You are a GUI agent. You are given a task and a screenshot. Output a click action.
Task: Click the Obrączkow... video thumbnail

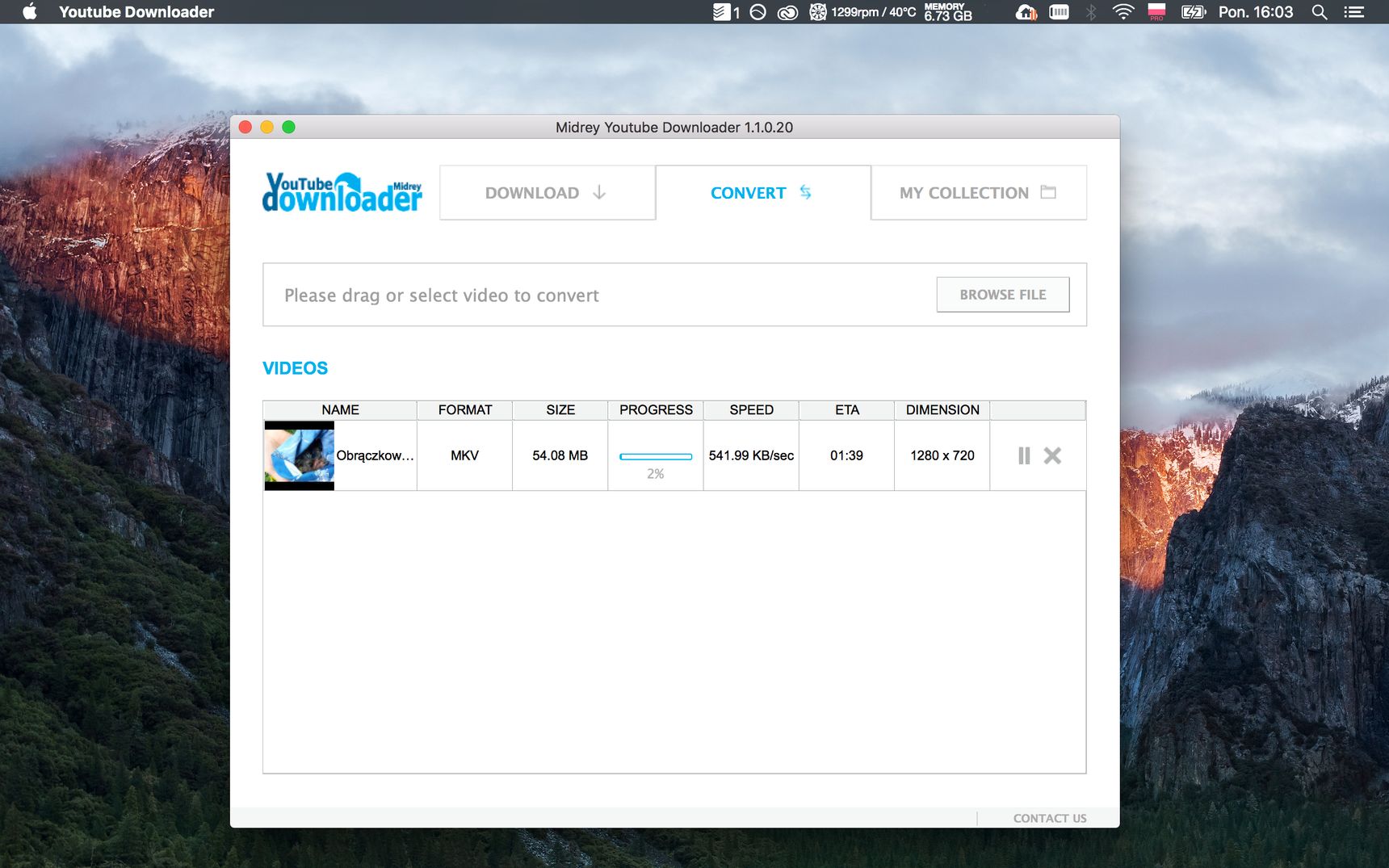click(299, 455)
